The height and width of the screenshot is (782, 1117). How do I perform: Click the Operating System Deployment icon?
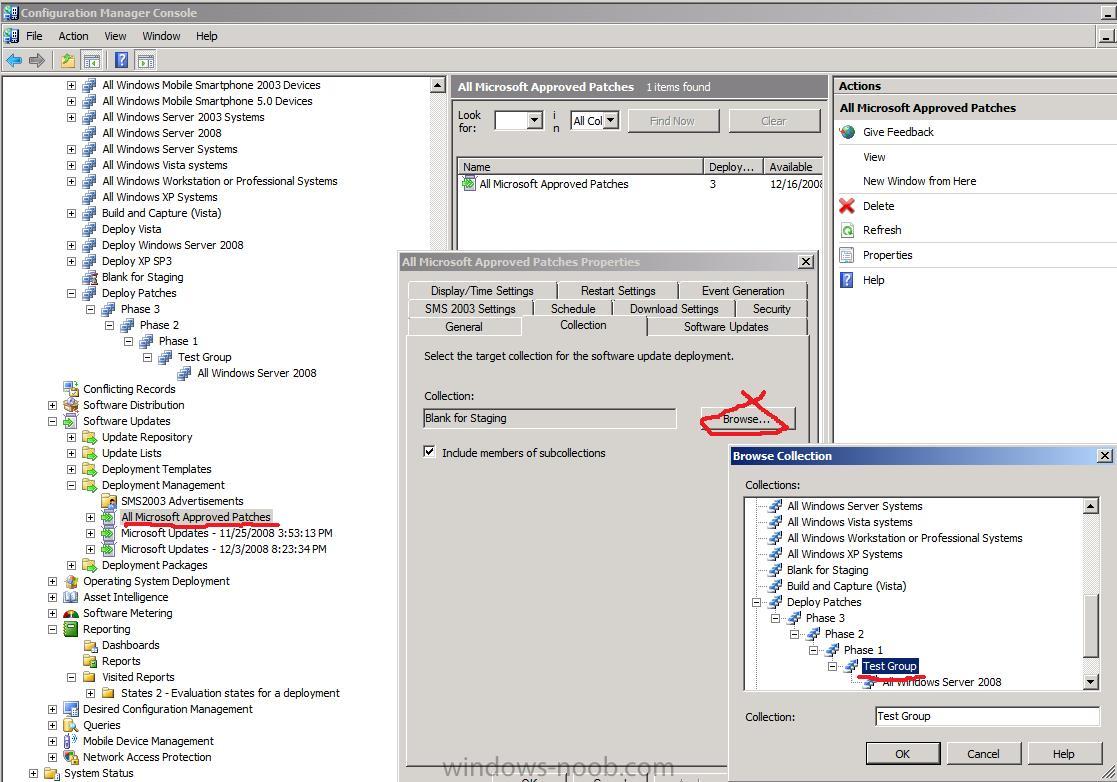click(71, 581)
